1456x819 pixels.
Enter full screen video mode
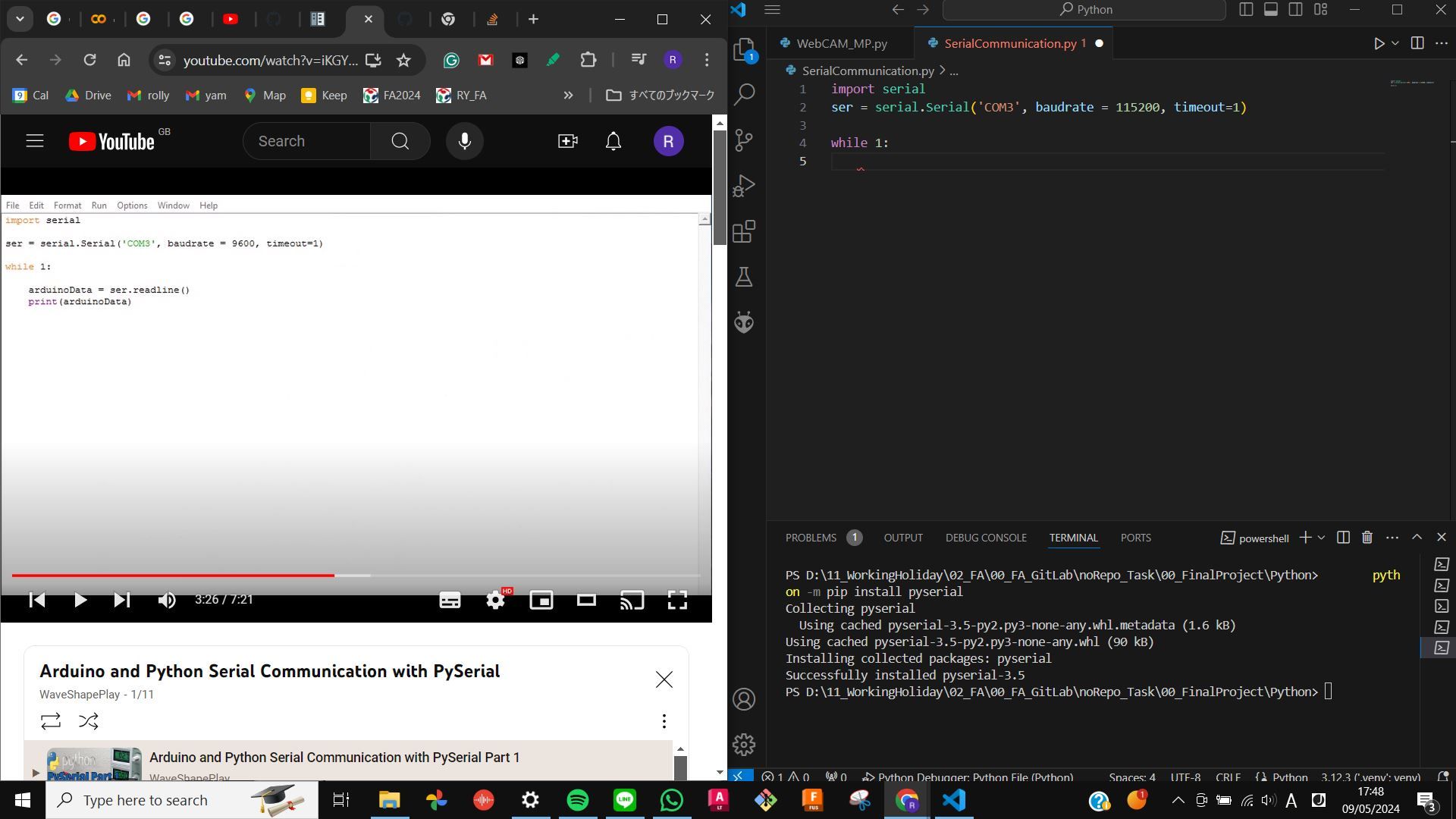point(677,600)
